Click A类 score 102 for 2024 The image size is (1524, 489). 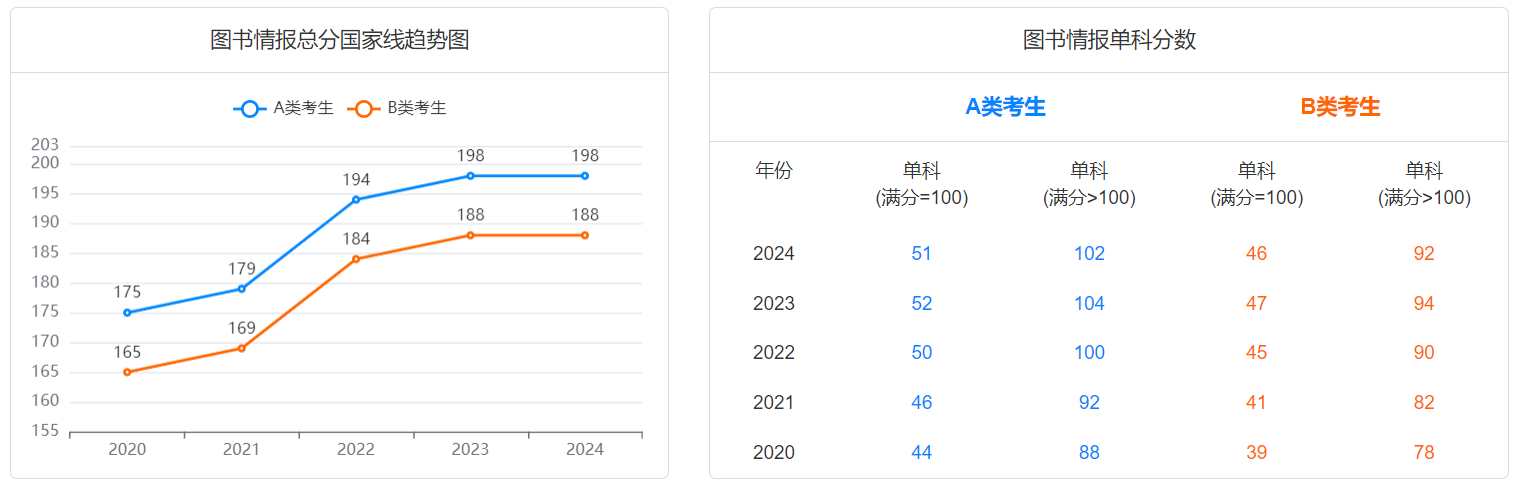(1089, 254)
